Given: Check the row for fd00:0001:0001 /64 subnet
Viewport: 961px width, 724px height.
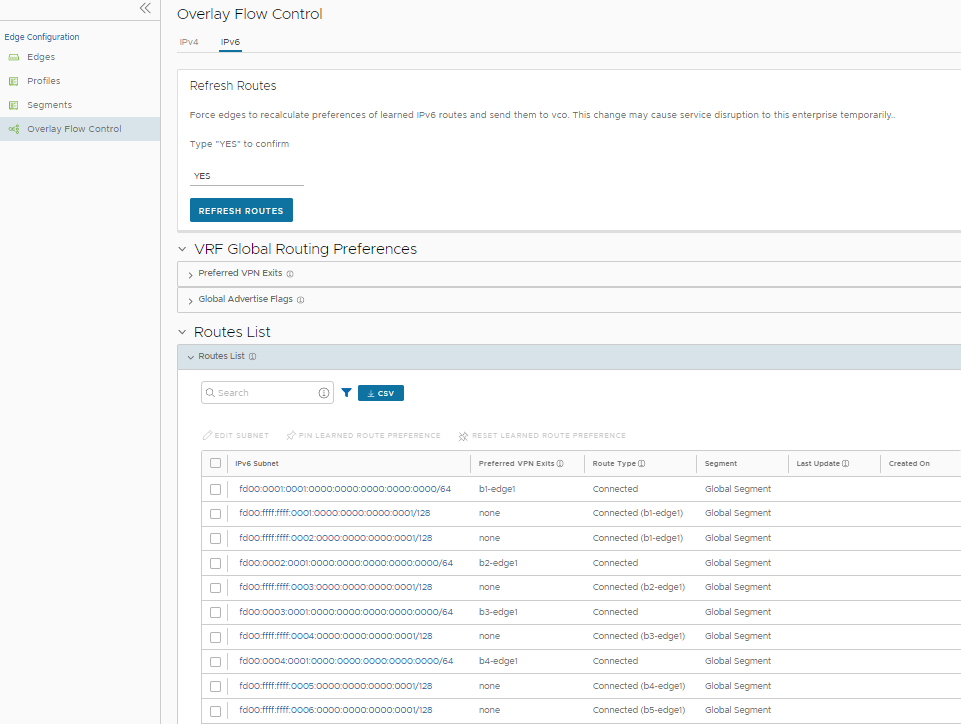Looking at the screenshot, I should [x=215, y=489].
